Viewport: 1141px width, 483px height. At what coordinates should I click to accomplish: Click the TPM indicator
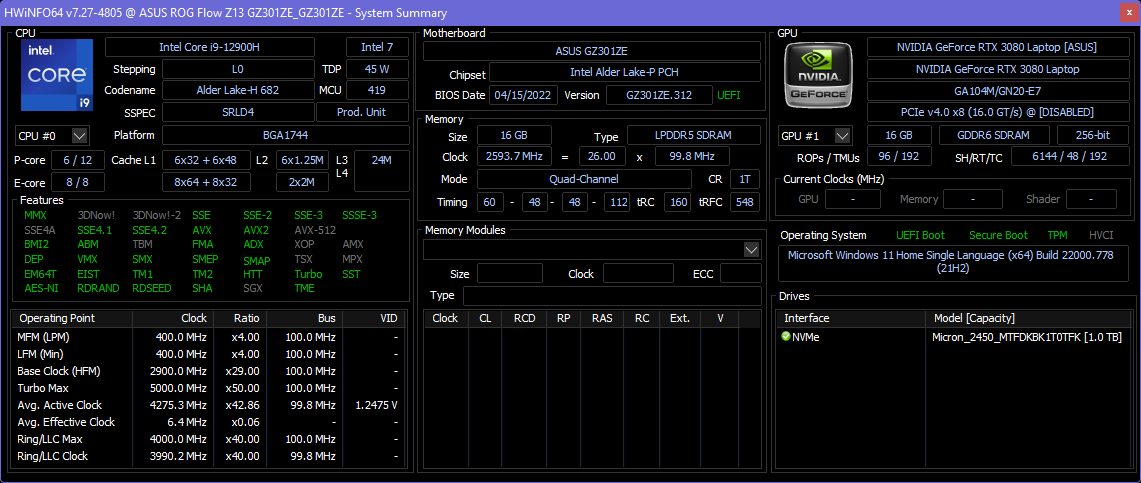(x=1057, y=235)
